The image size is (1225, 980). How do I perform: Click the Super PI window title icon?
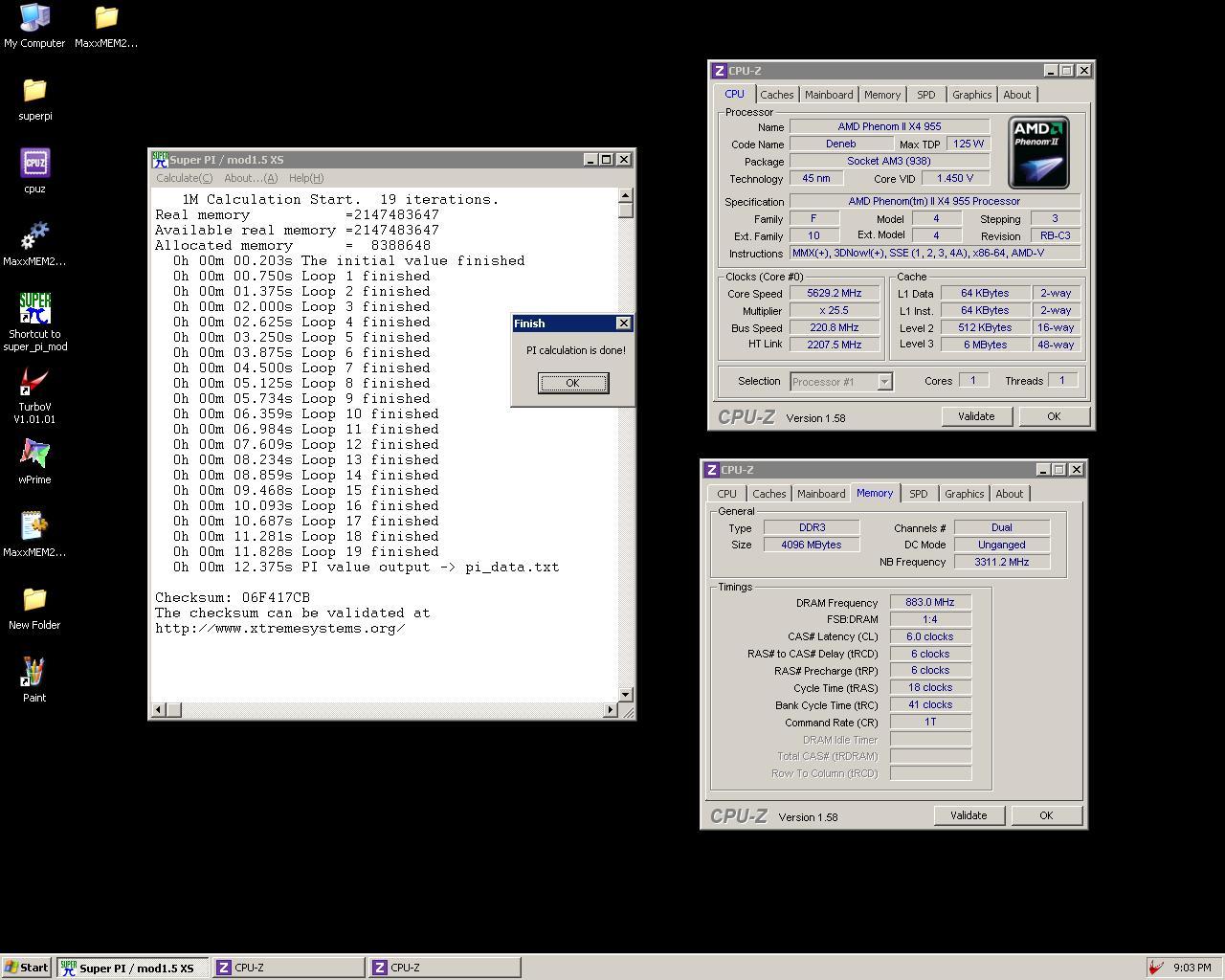pyautogui.click(x=160, y=160)
